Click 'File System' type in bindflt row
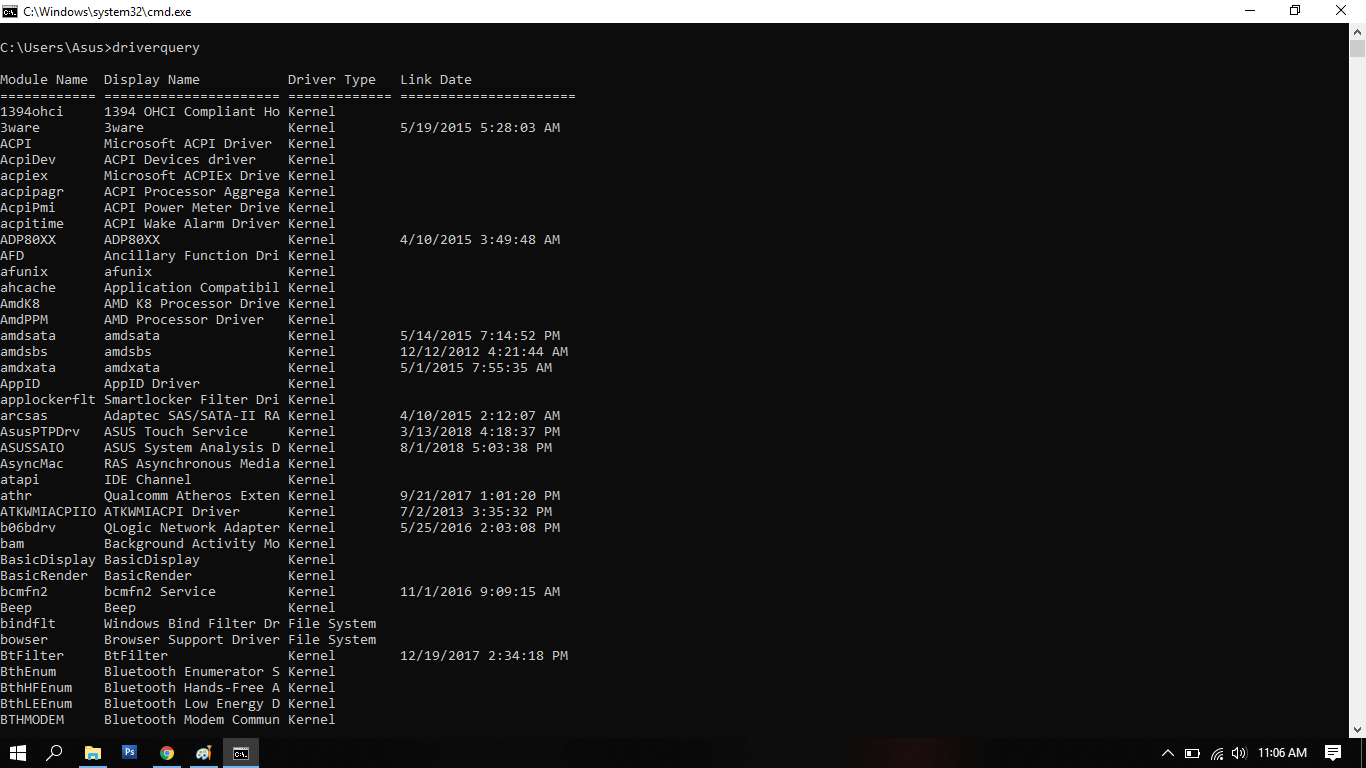Viewport: 1366px width, 768px height. point(332,624)
